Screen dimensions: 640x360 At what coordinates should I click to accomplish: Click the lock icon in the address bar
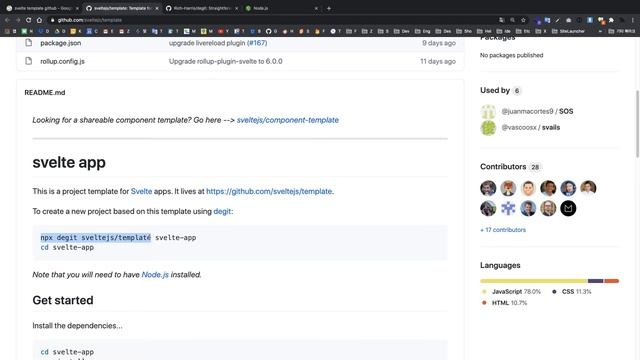click(x=52, y=20)
